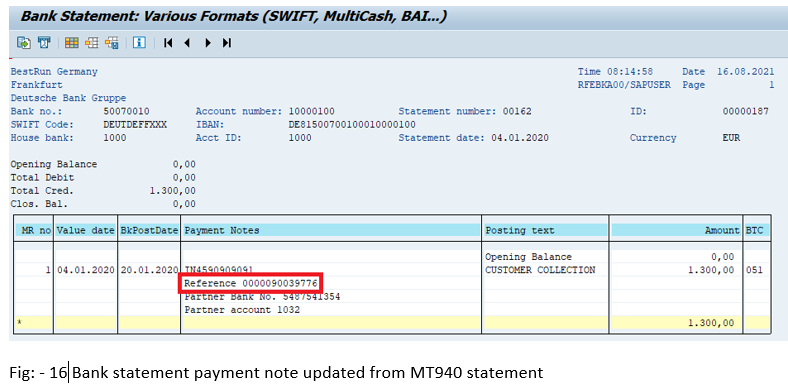
Task: Click the CUSTOMER COLLECTION posting text cell
Action: 540,270
